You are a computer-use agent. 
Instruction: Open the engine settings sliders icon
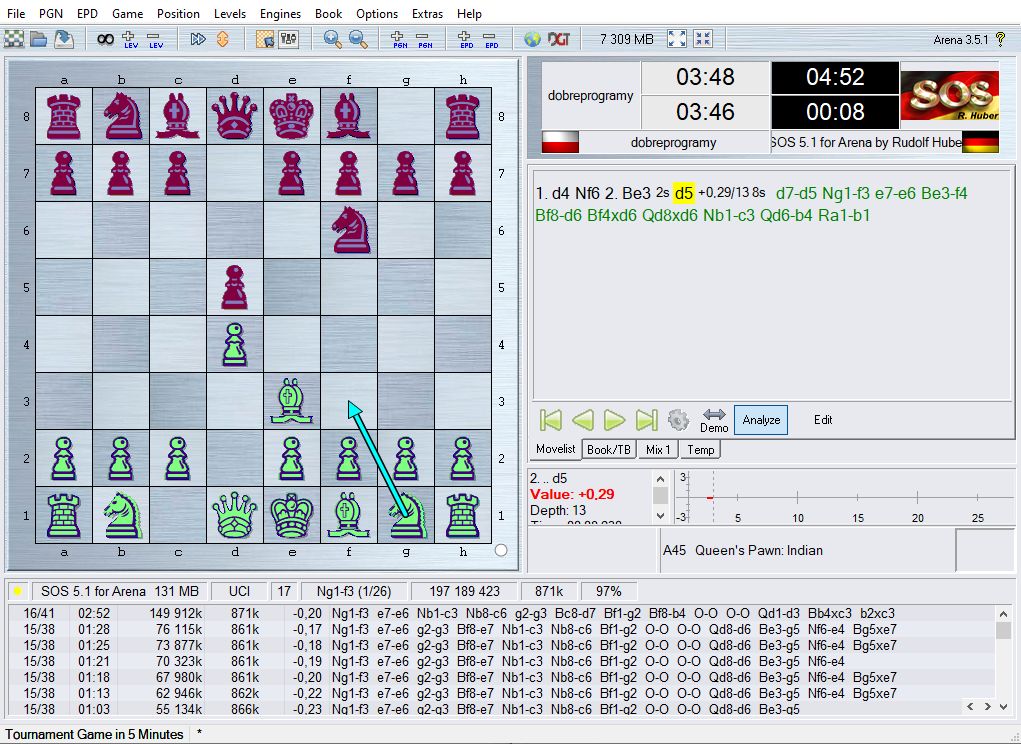[x=289, y=40]
